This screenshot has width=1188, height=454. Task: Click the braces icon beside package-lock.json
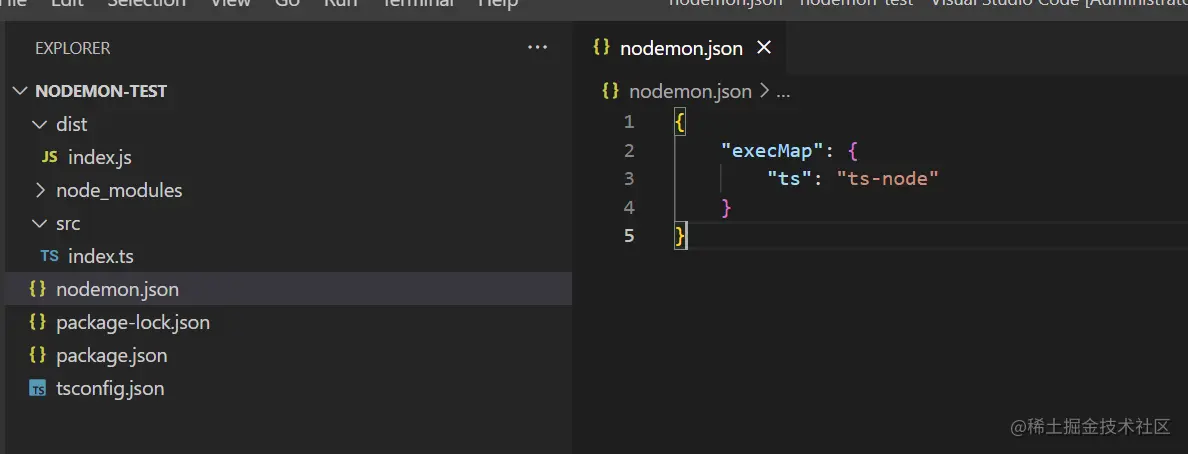(x=38, y=322)
